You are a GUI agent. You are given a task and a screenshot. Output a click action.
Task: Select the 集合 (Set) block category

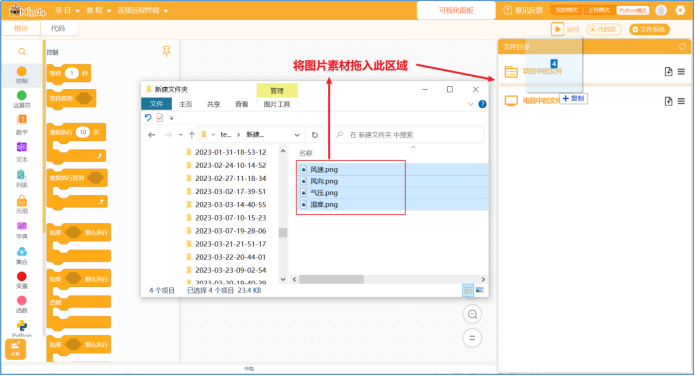click(x=21, y=256)
